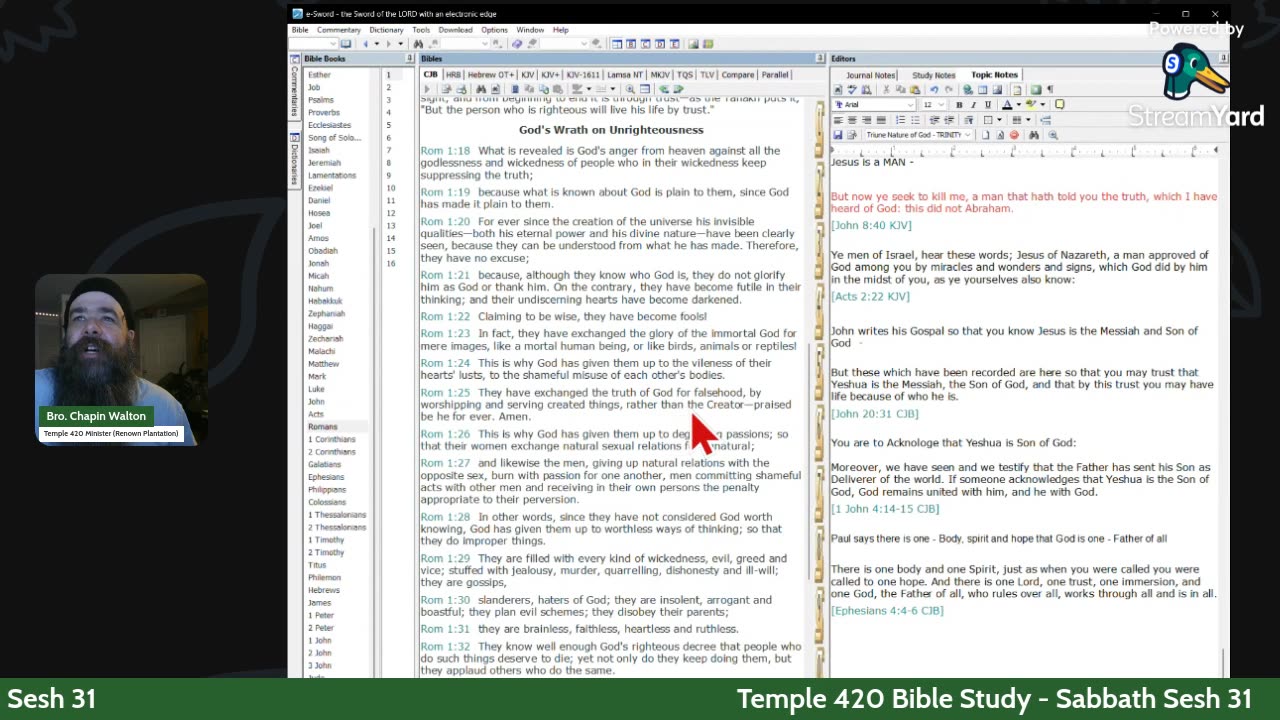Click binoculars Find icon in Editors toolbar
This screenshot has width=1280, height=720.
click(1034, 135)
